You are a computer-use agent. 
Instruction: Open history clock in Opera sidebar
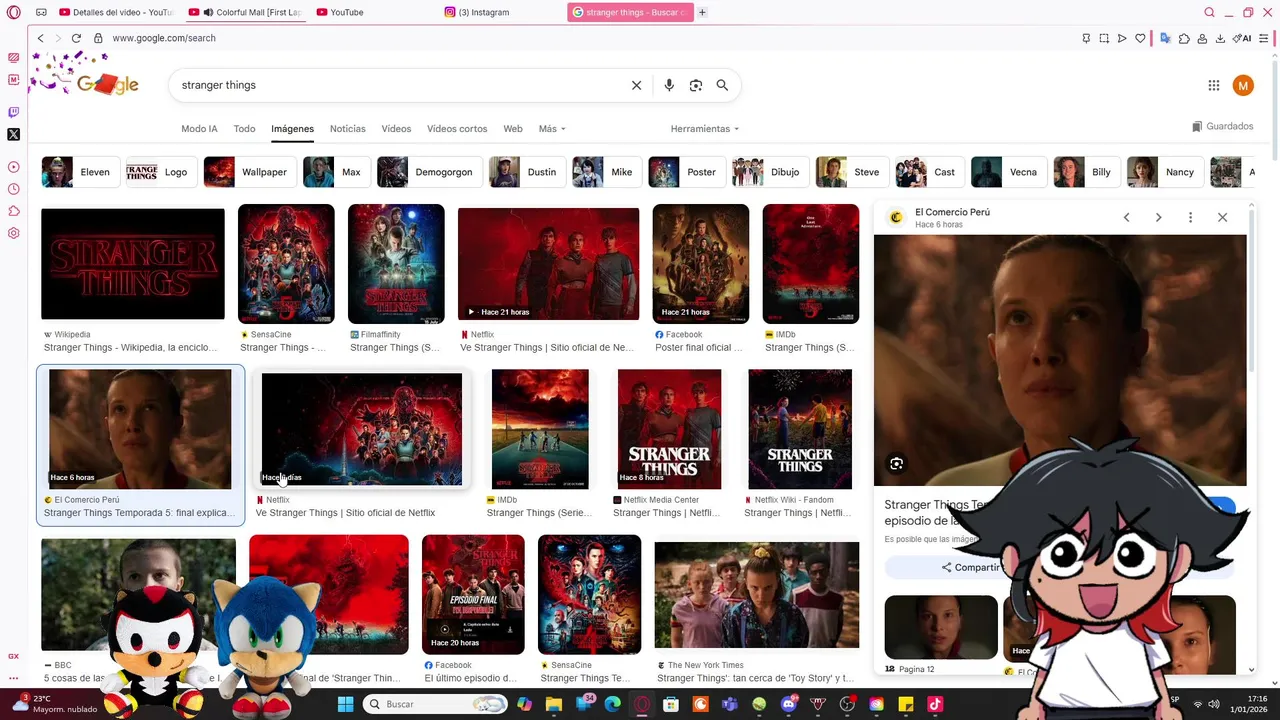point(13,189)
